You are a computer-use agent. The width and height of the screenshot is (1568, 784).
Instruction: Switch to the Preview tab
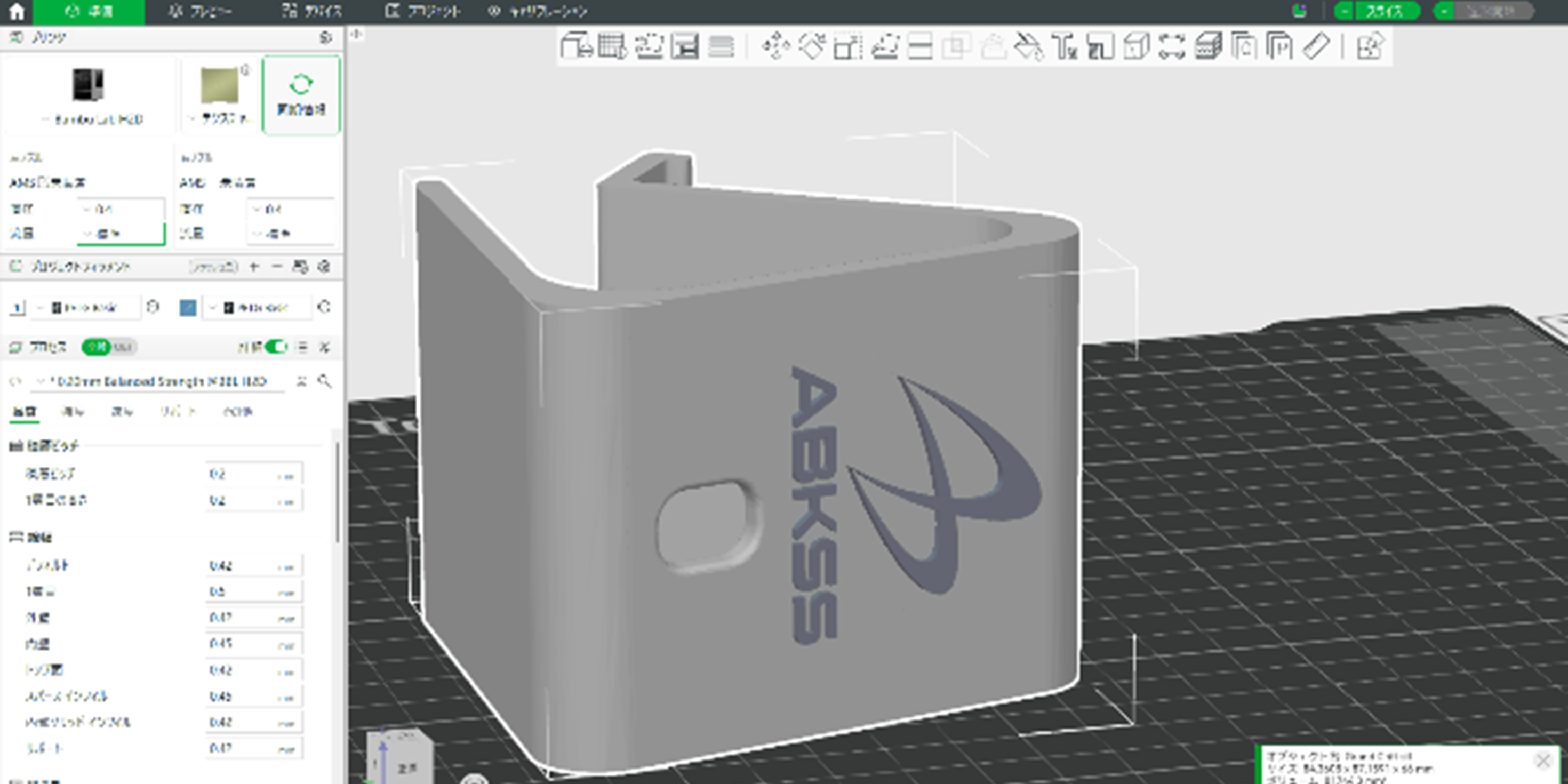pyautogui.click(x=201, y=12)
